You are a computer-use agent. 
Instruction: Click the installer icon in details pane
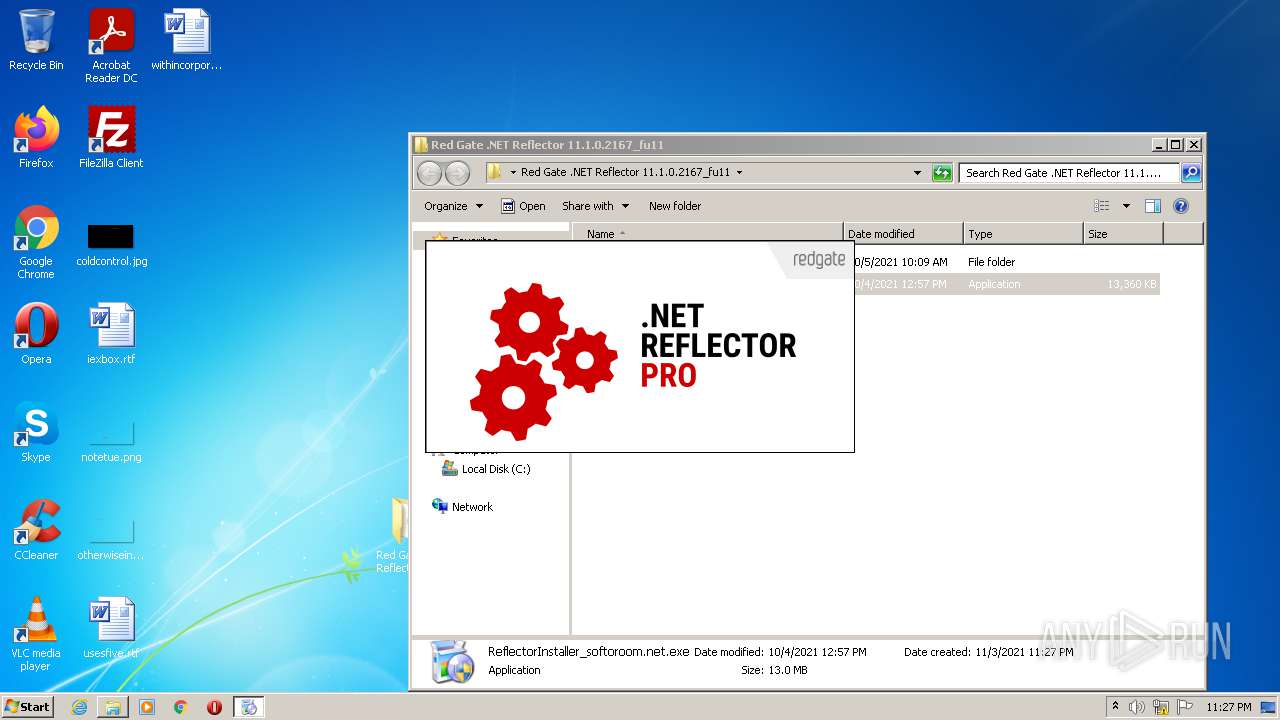coord(452,662)
